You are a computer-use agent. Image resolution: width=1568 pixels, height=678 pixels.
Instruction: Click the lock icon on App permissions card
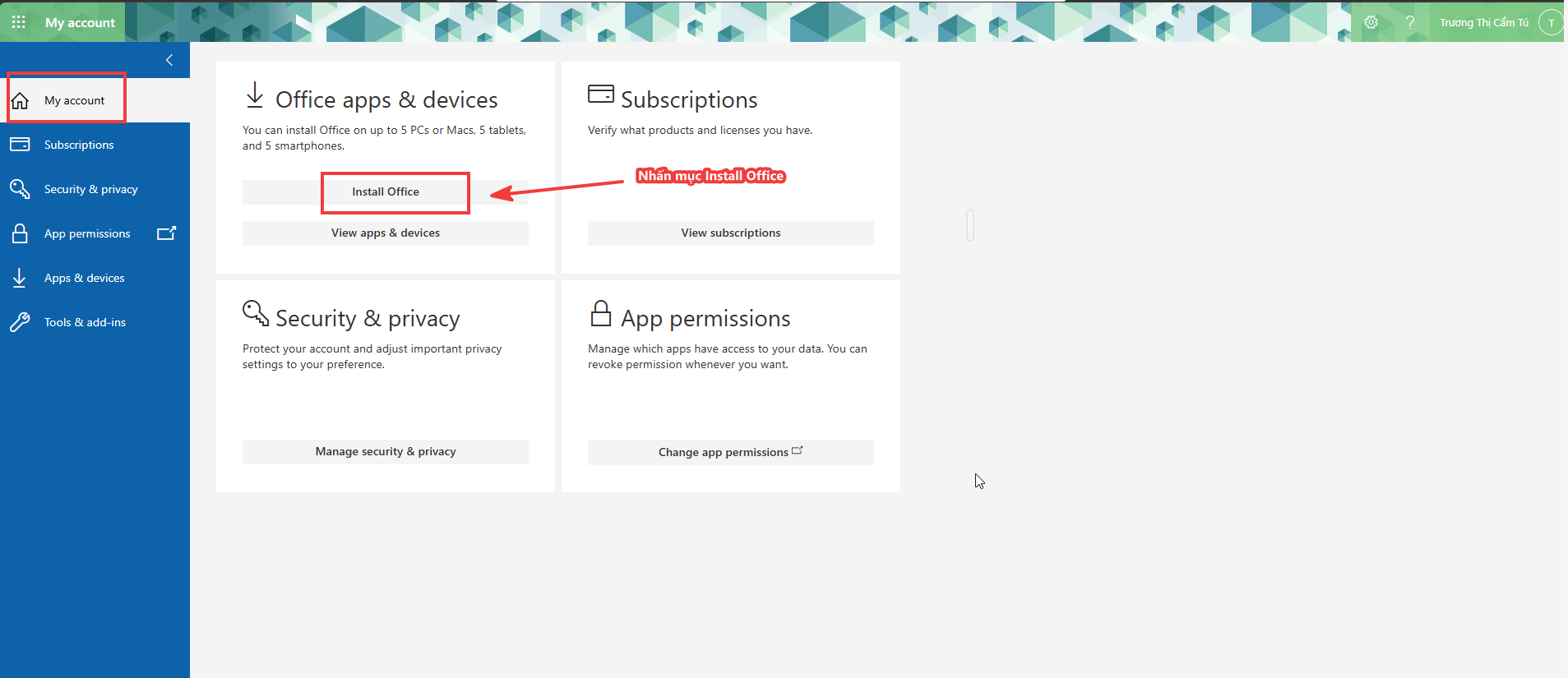click(601, 312)
